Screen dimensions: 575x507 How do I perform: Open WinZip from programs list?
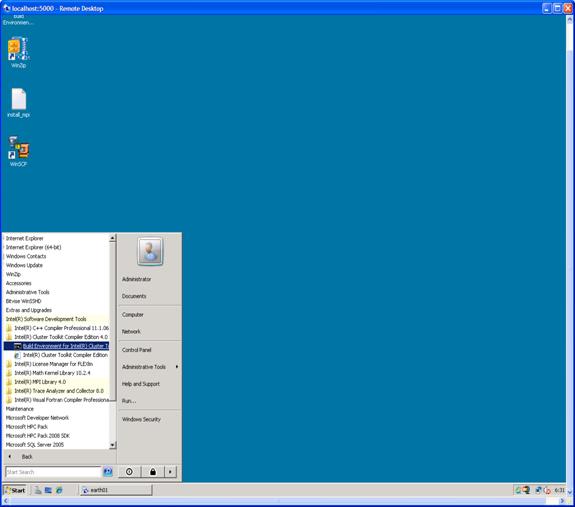[x=14, y=274]
